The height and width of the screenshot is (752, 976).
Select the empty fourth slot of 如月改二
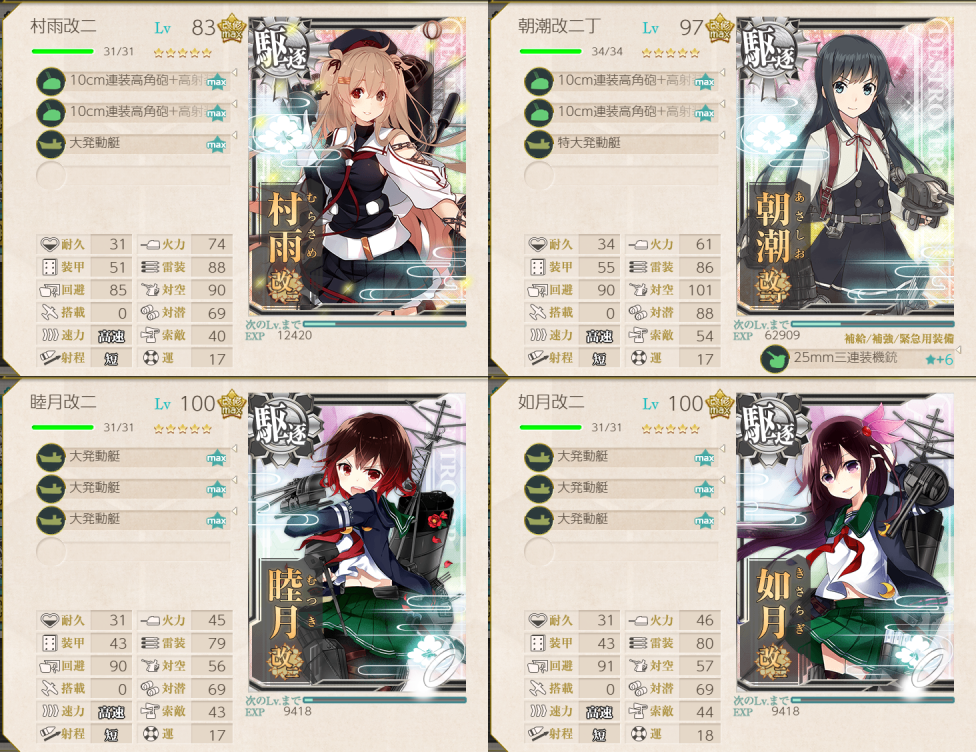click(x=621, y=551)
